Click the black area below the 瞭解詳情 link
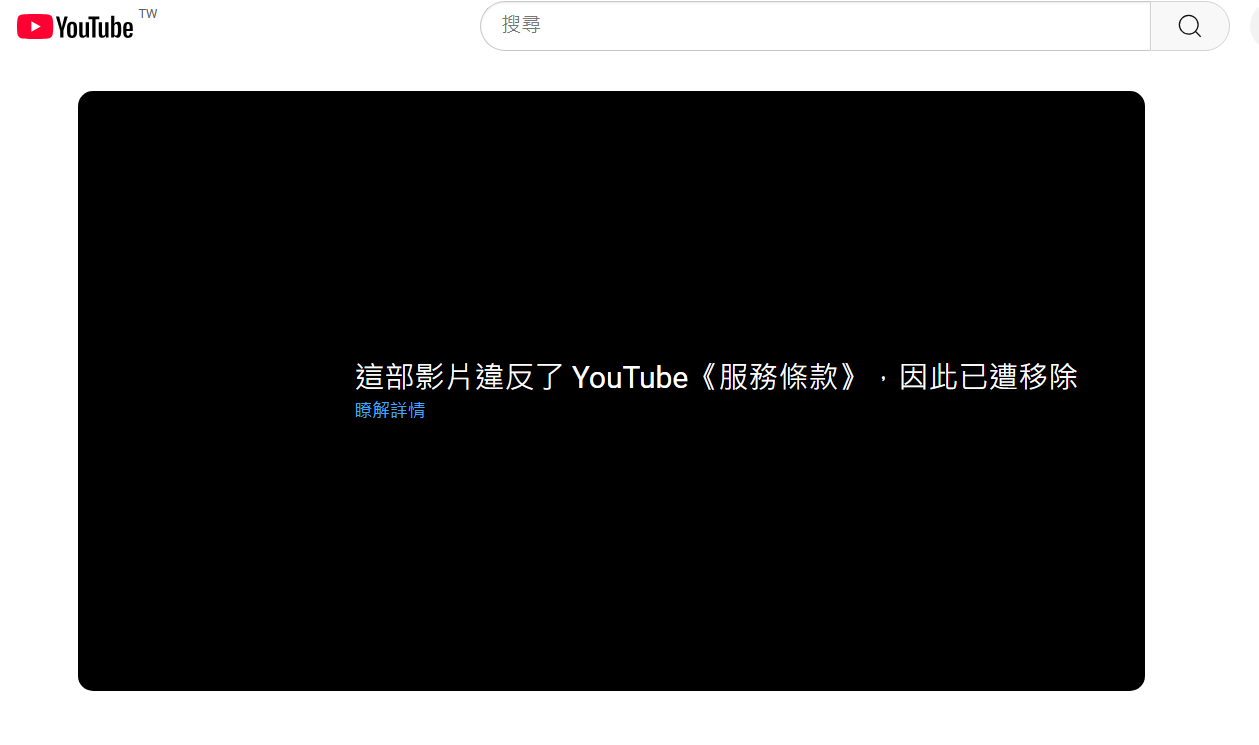 click(x=611, y=560)
